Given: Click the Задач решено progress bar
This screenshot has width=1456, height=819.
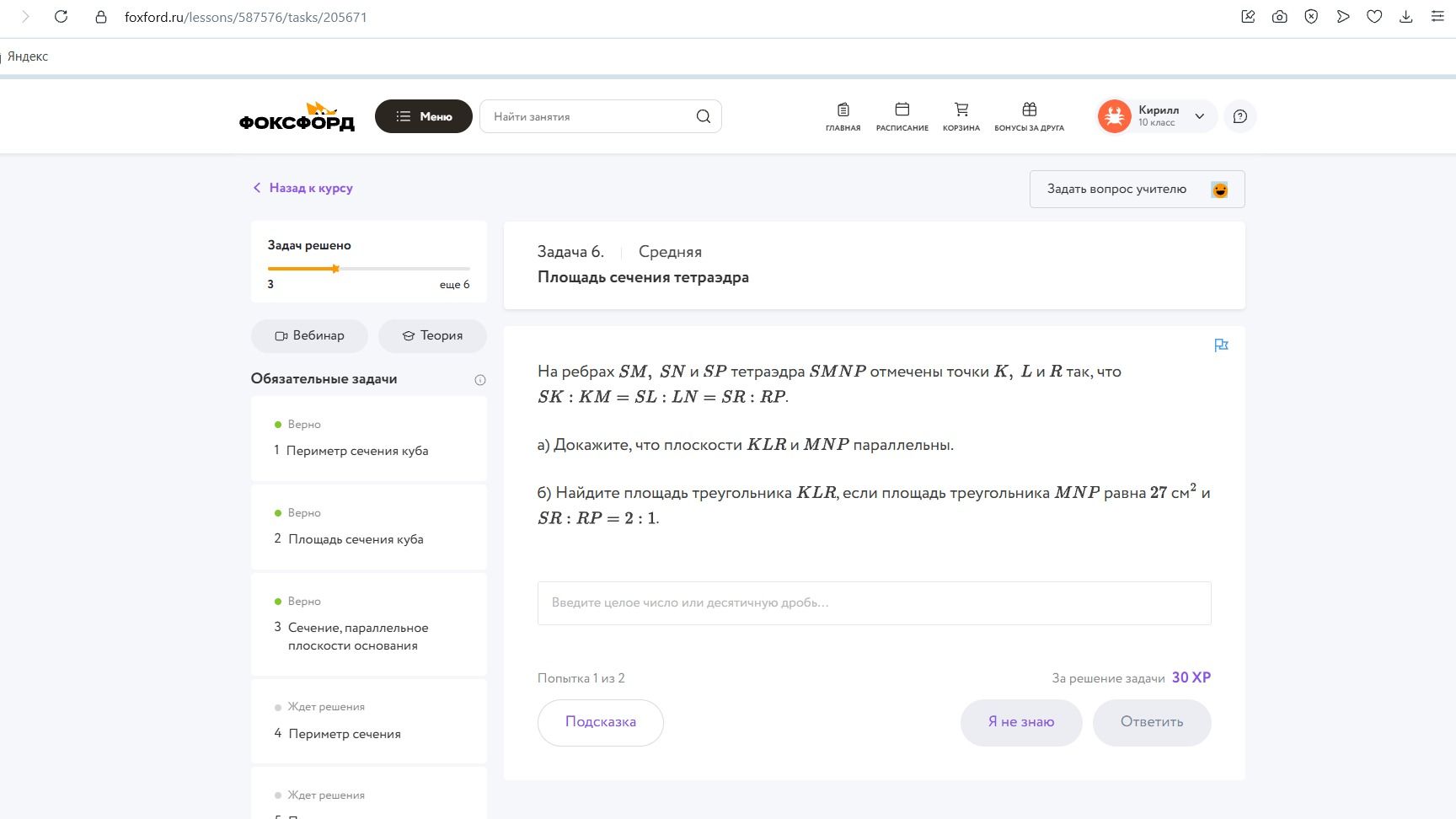Looking at the screenshot, I should tap(369, 269).
